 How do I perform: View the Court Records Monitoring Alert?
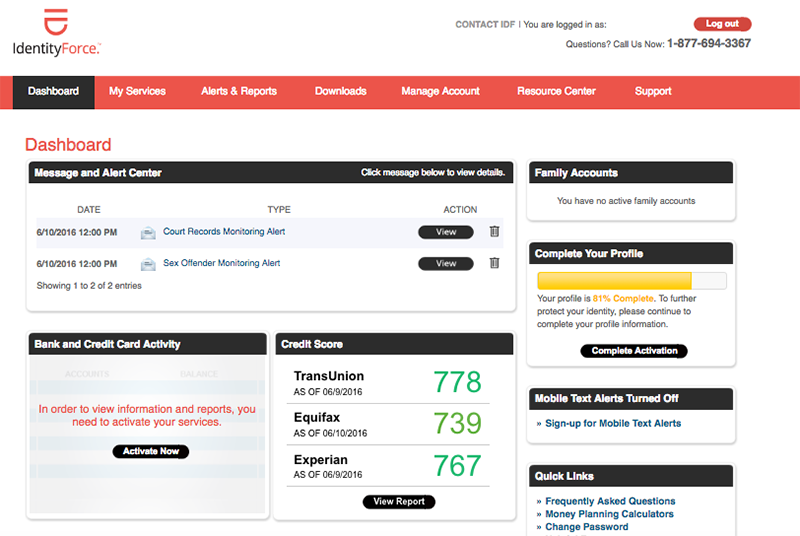(445, 232)
